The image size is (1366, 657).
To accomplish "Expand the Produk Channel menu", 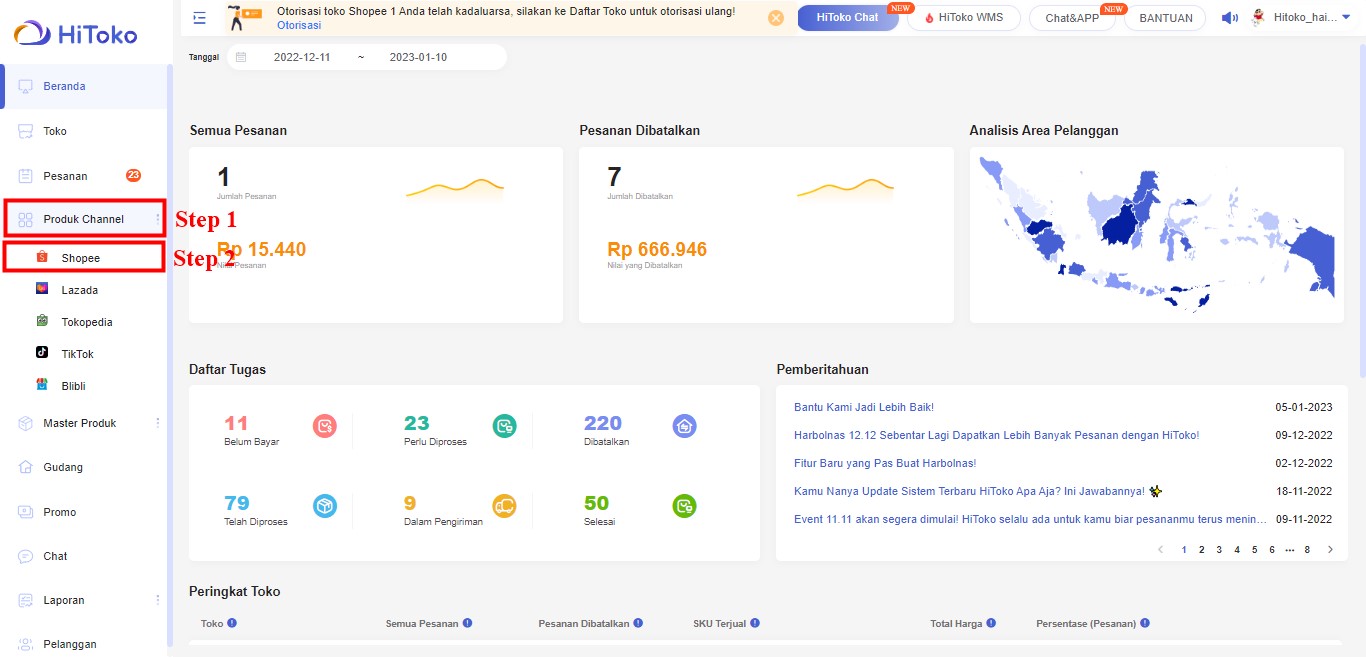I will click(x=84, y=219).
